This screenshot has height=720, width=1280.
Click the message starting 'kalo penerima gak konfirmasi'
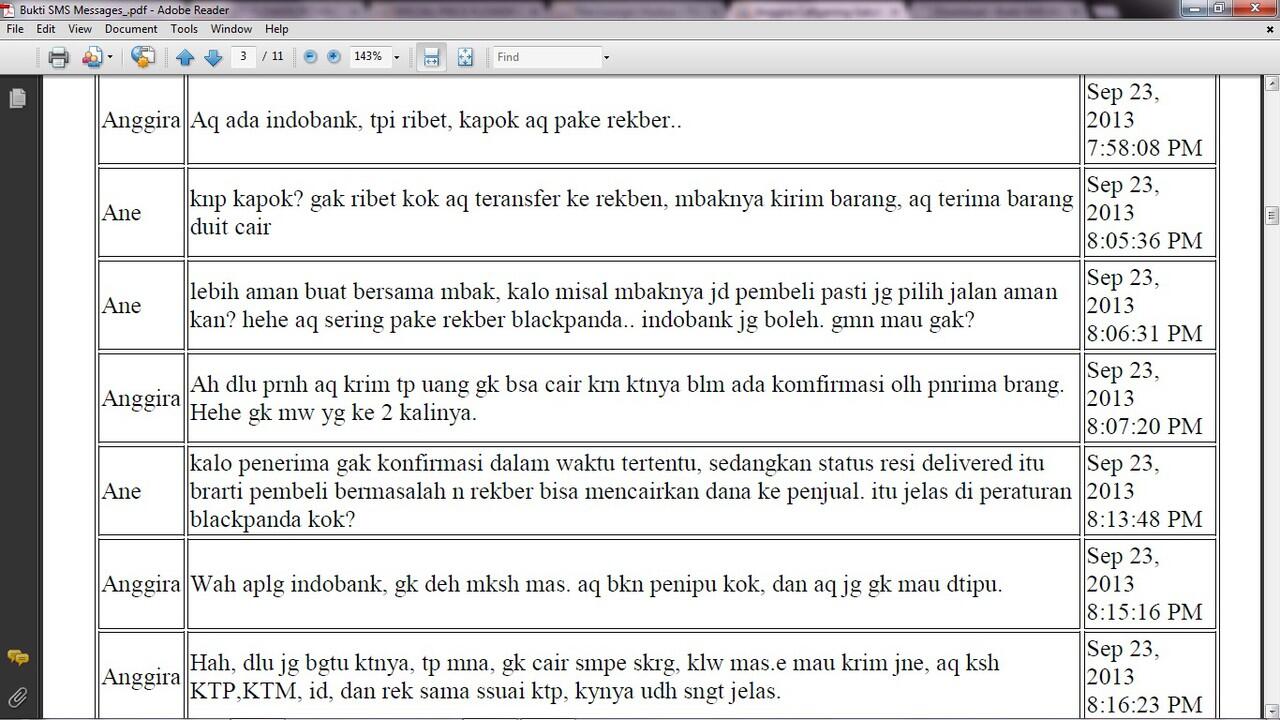click(x=631, y=491)
